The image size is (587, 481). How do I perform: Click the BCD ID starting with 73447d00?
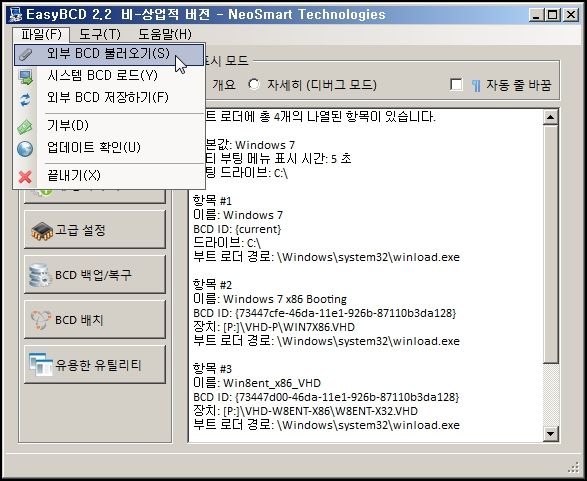point(326,397)
